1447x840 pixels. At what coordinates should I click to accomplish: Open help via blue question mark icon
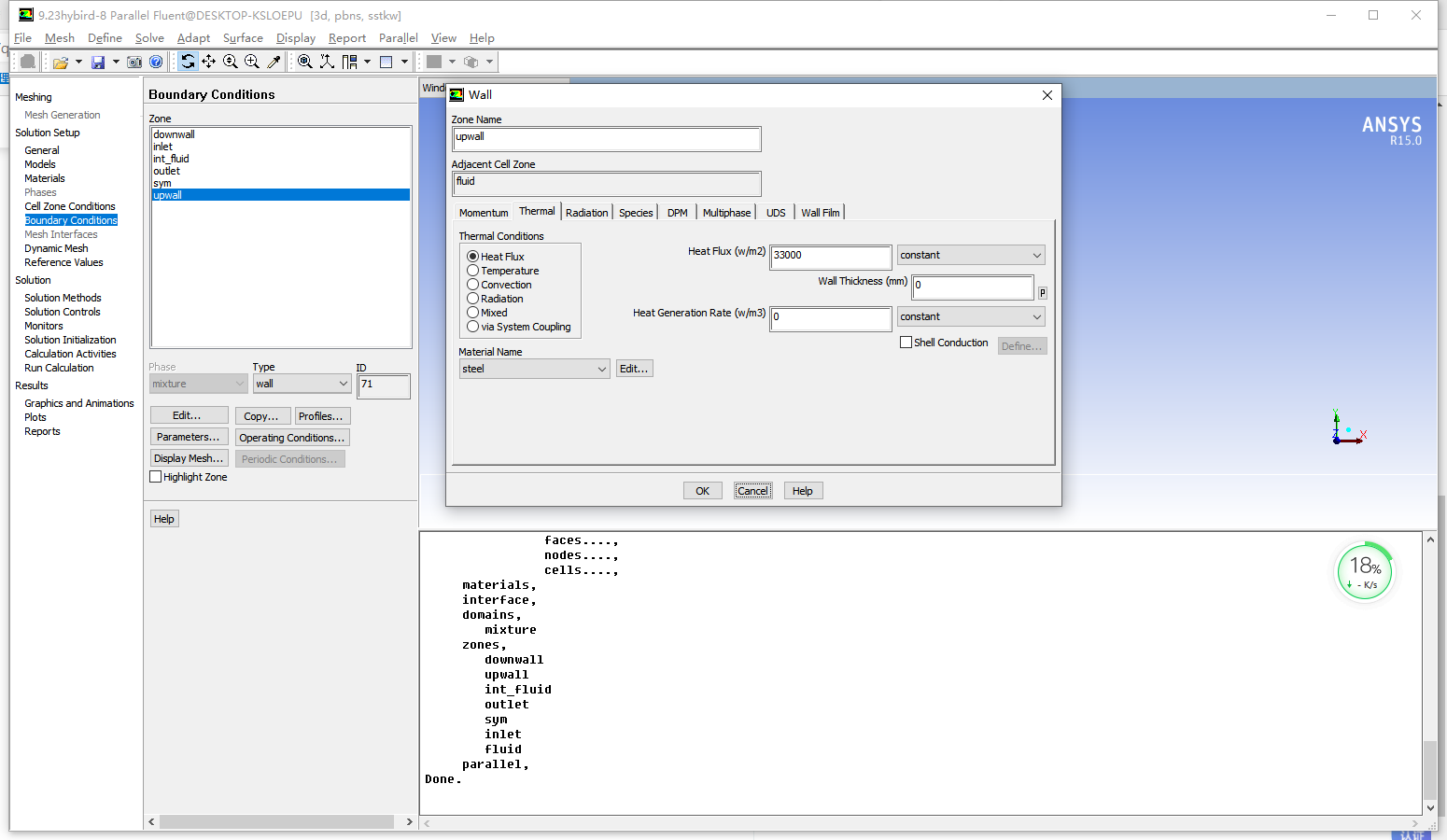click(x=156, y=63)
